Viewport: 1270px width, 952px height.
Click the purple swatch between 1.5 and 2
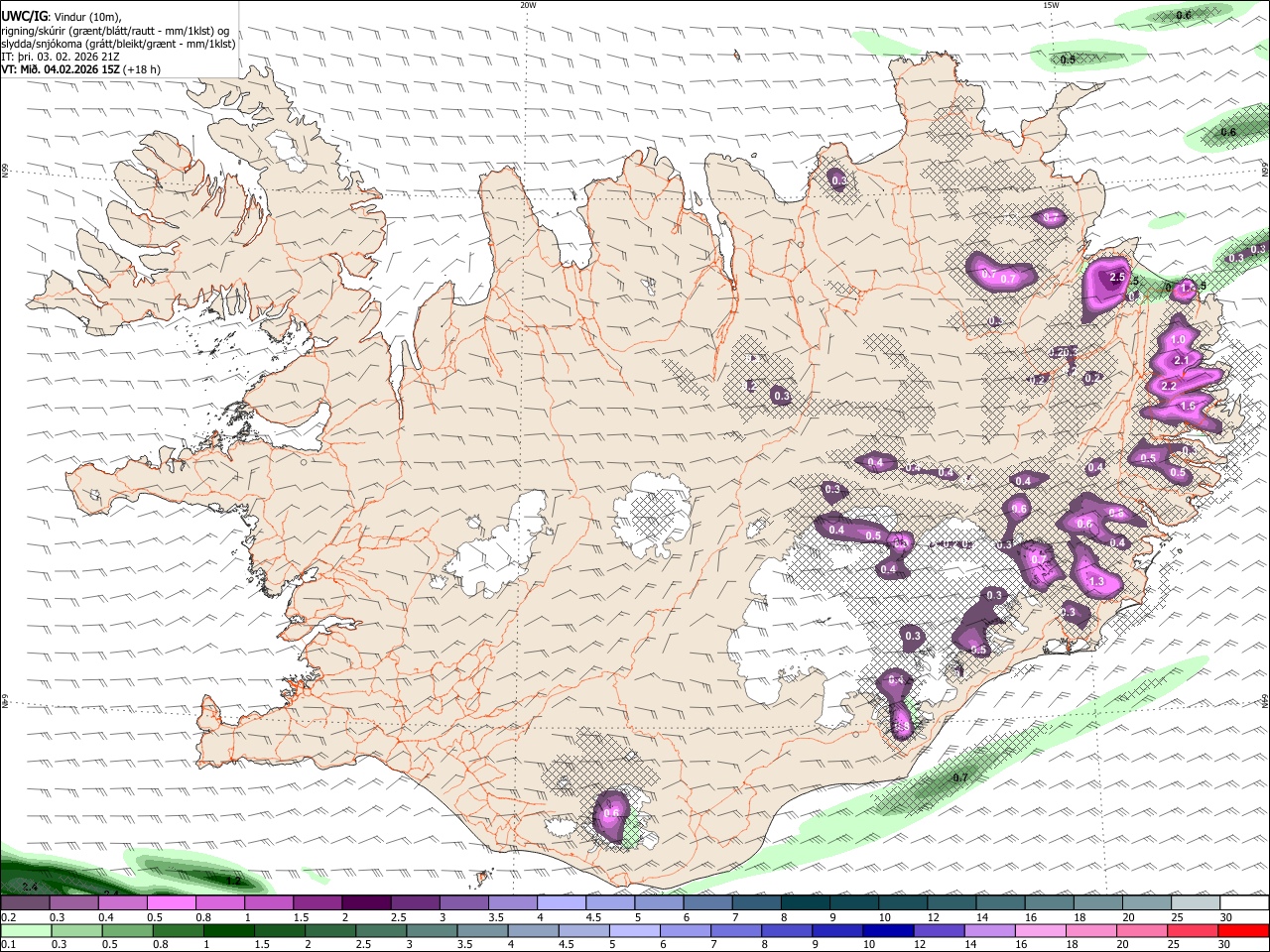(x=317, y=903)
